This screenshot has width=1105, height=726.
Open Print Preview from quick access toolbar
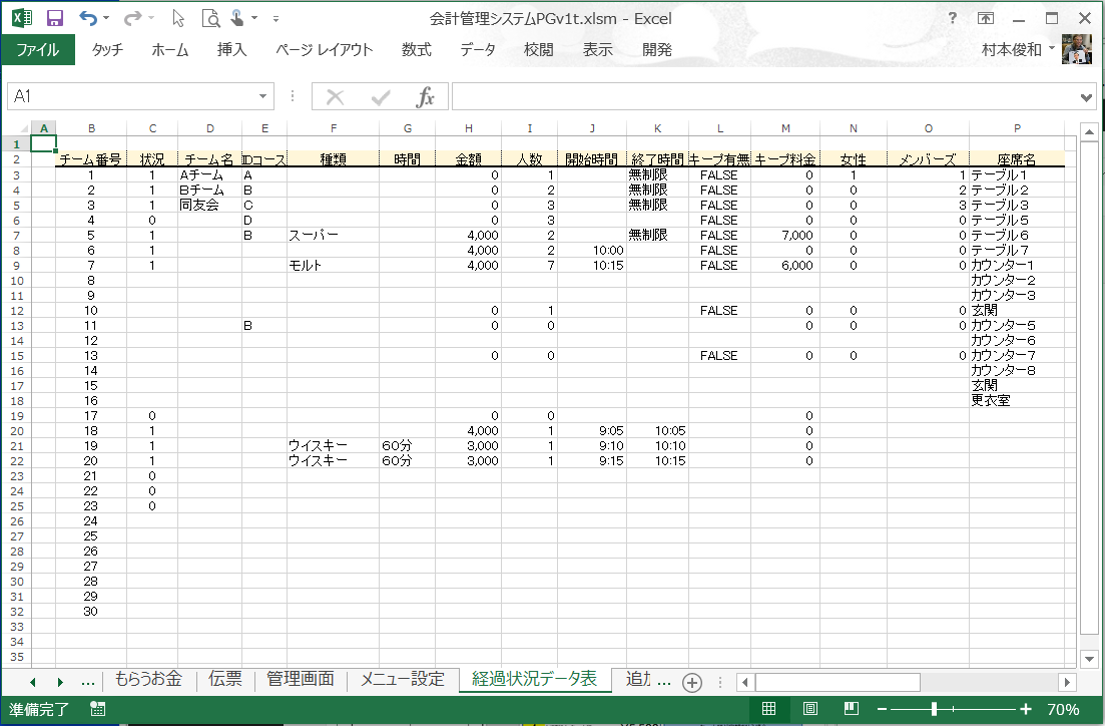click(x=210, y=18)
